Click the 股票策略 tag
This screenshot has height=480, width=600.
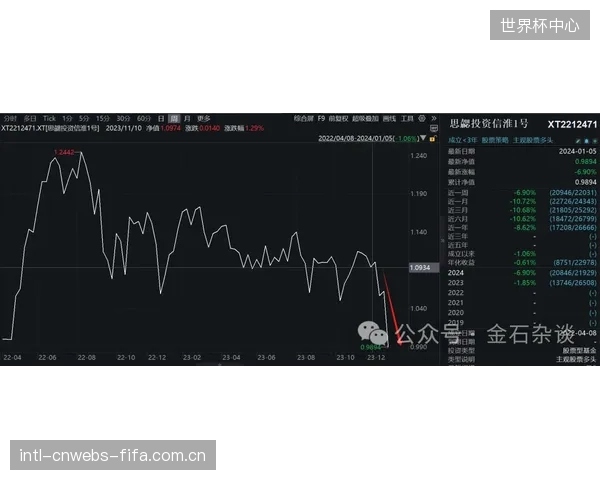point(495,140)
